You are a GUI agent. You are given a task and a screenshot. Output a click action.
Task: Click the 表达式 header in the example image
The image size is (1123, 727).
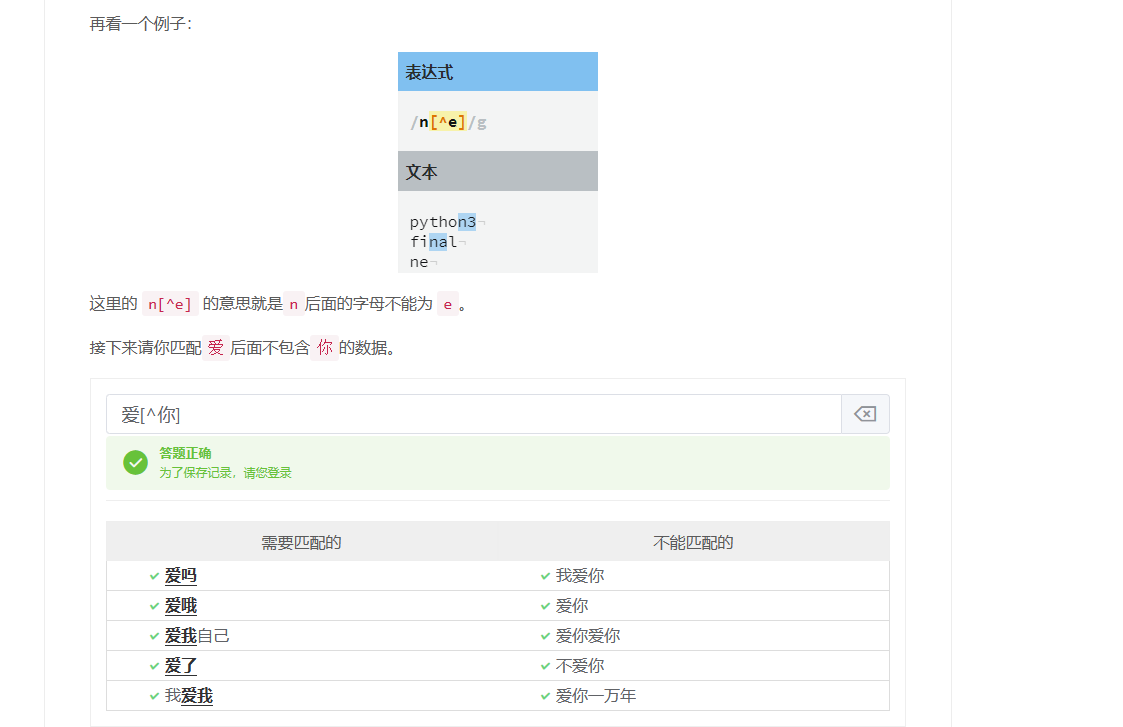pyautogui.click(x=429, y=72)
